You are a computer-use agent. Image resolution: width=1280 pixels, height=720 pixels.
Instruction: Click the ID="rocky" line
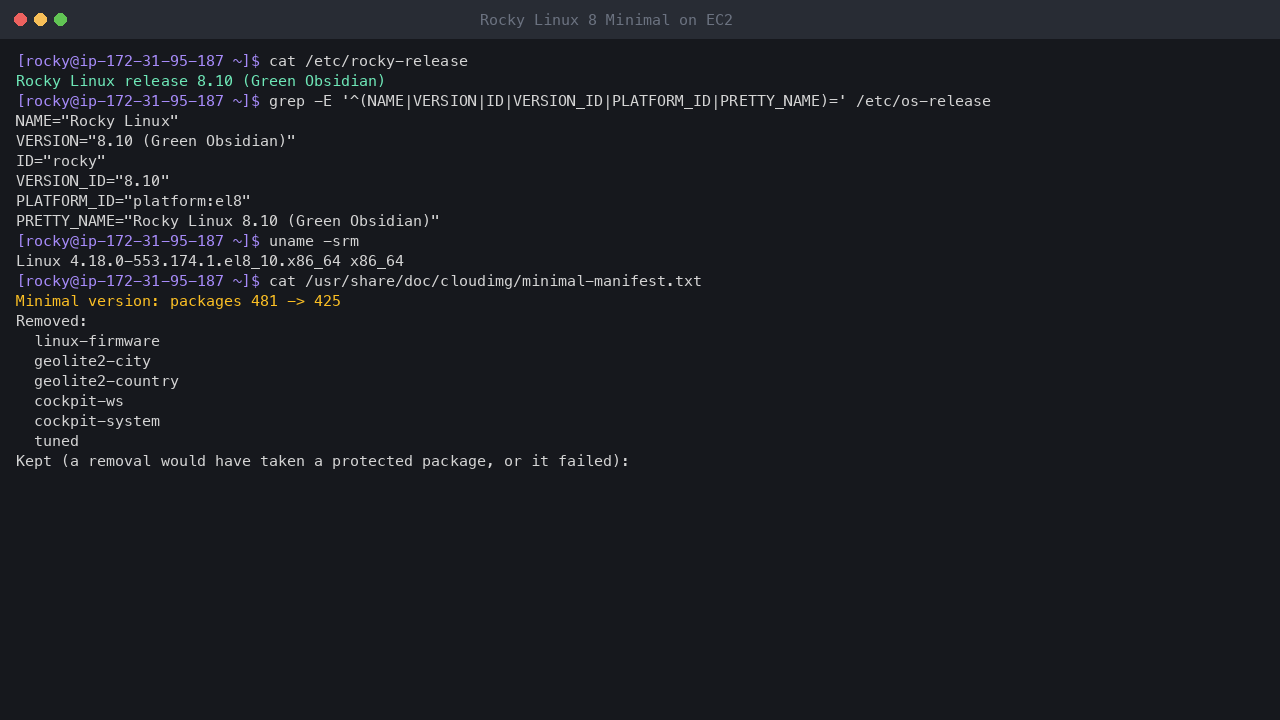(x=61, y=161)
